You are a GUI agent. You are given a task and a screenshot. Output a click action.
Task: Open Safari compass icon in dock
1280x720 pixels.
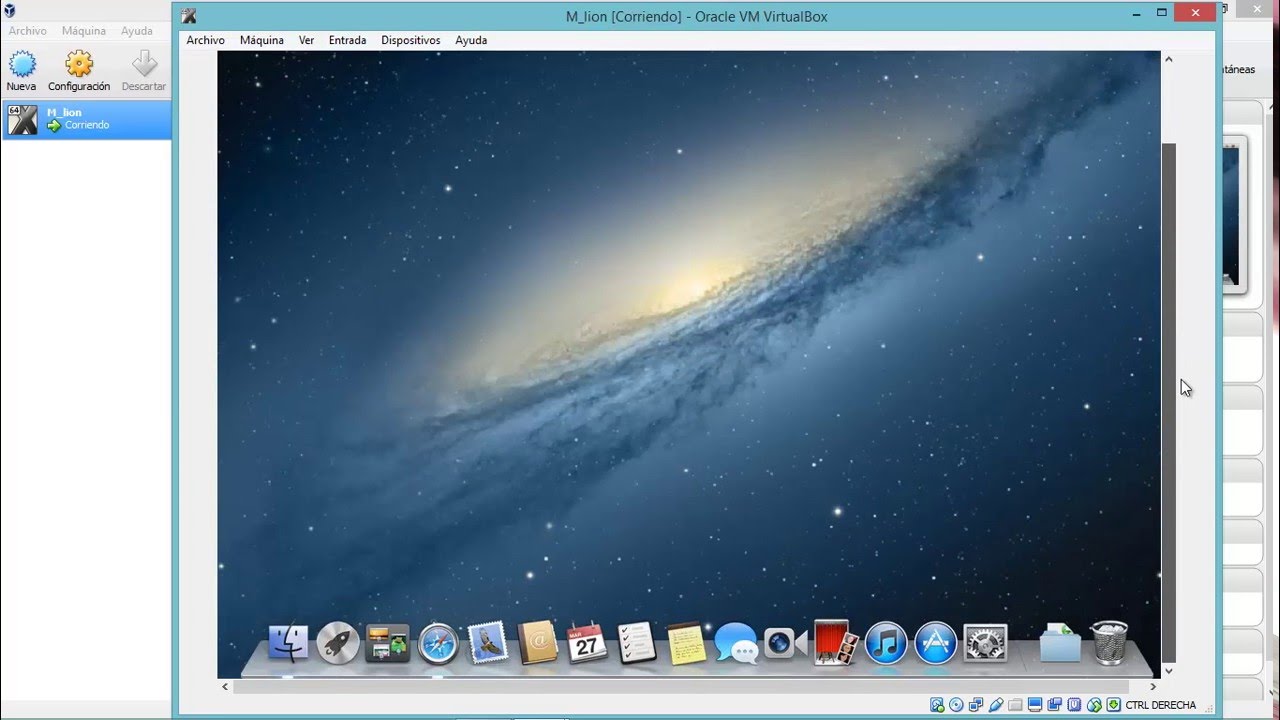point(438,643)
